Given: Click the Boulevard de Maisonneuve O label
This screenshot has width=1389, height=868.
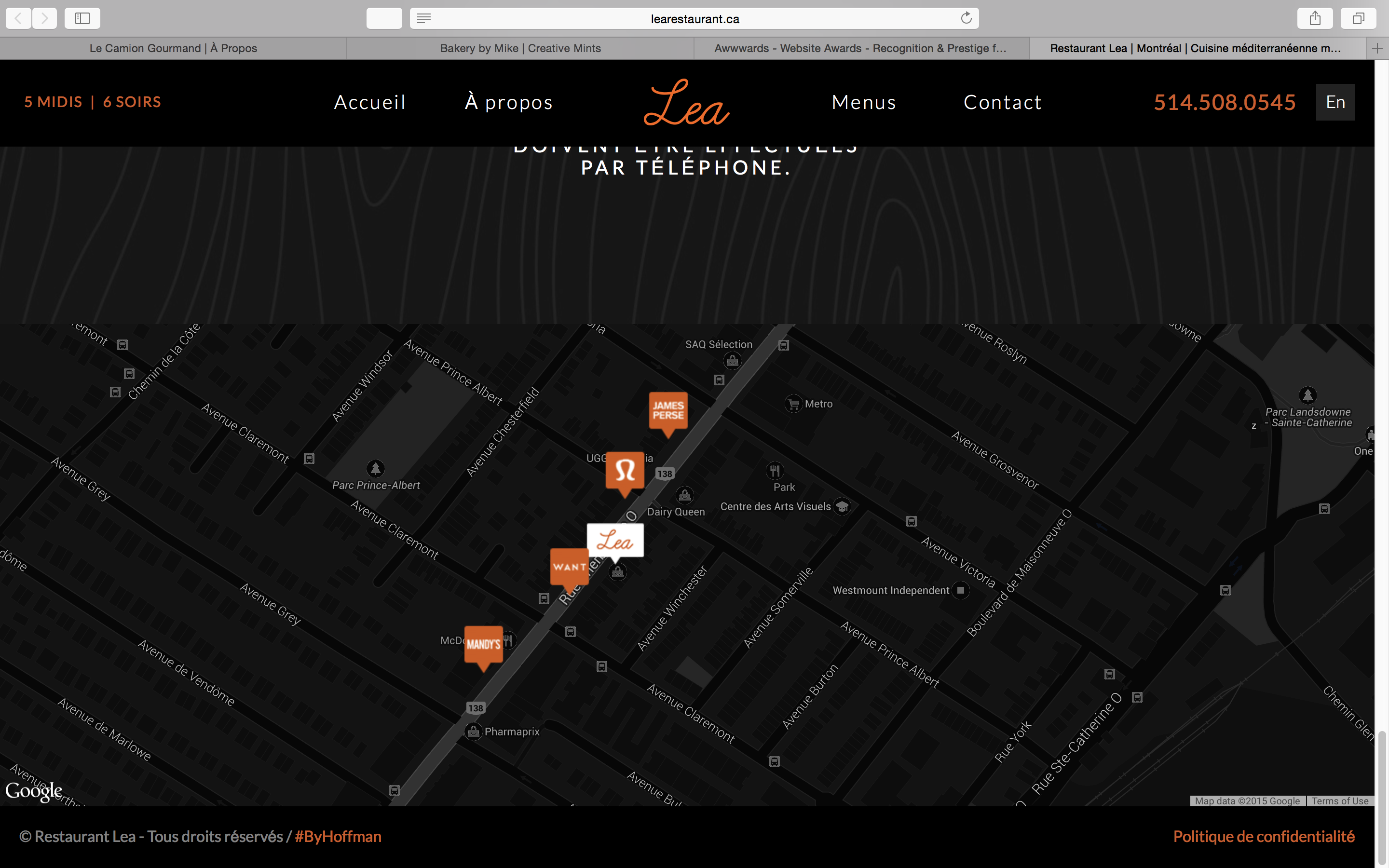Looking at the screenshot, I should coord(1020,573).
